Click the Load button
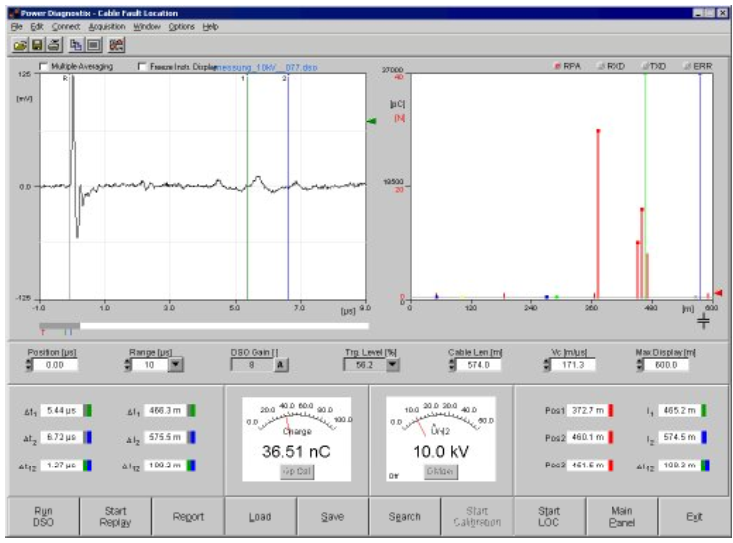The height and width of the screenshot is (543, 733). 260,516
